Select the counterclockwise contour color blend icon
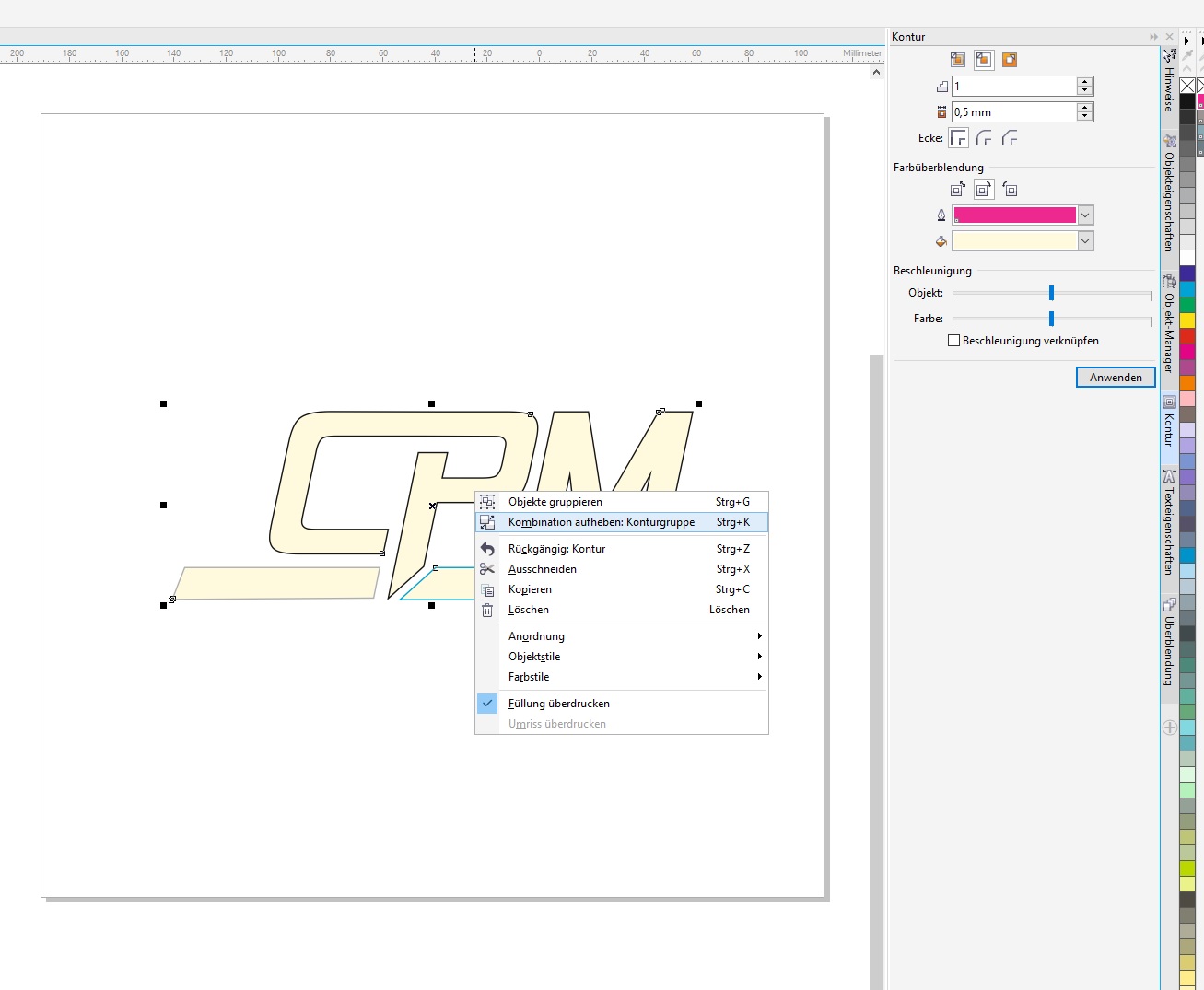1204x990 pixels. (x=1010, y=190)
